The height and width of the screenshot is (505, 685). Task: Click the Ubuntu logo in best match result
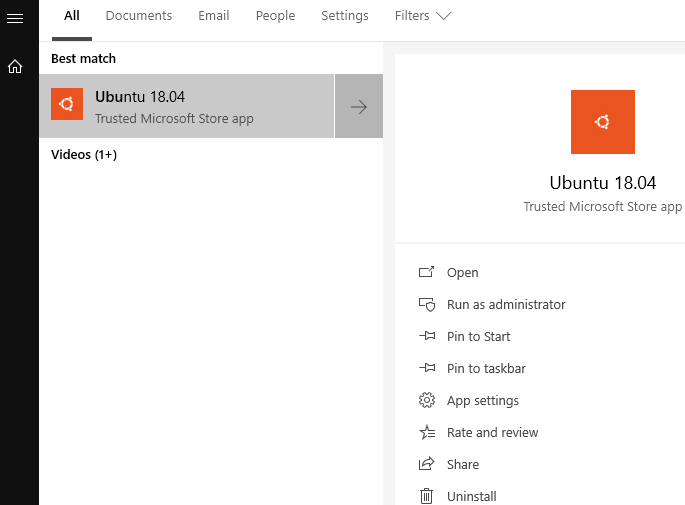point(67,104)
